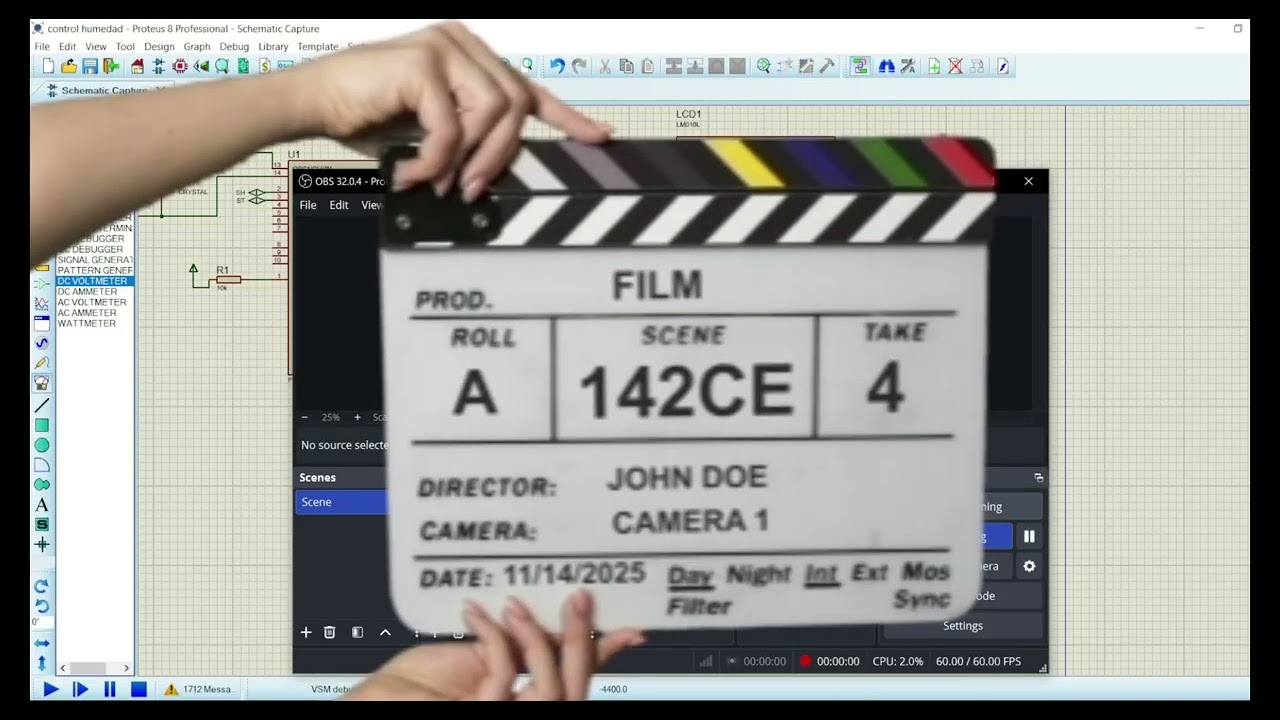1280x720 pixels.
Task: Zoom in OBS preview with plus
Action: tap(357, 417)
